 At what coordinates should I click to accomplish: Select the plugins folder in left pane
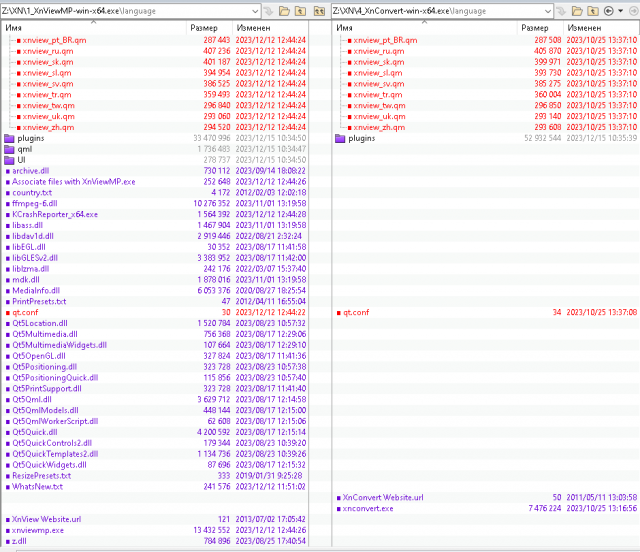(x=155, y=138)
